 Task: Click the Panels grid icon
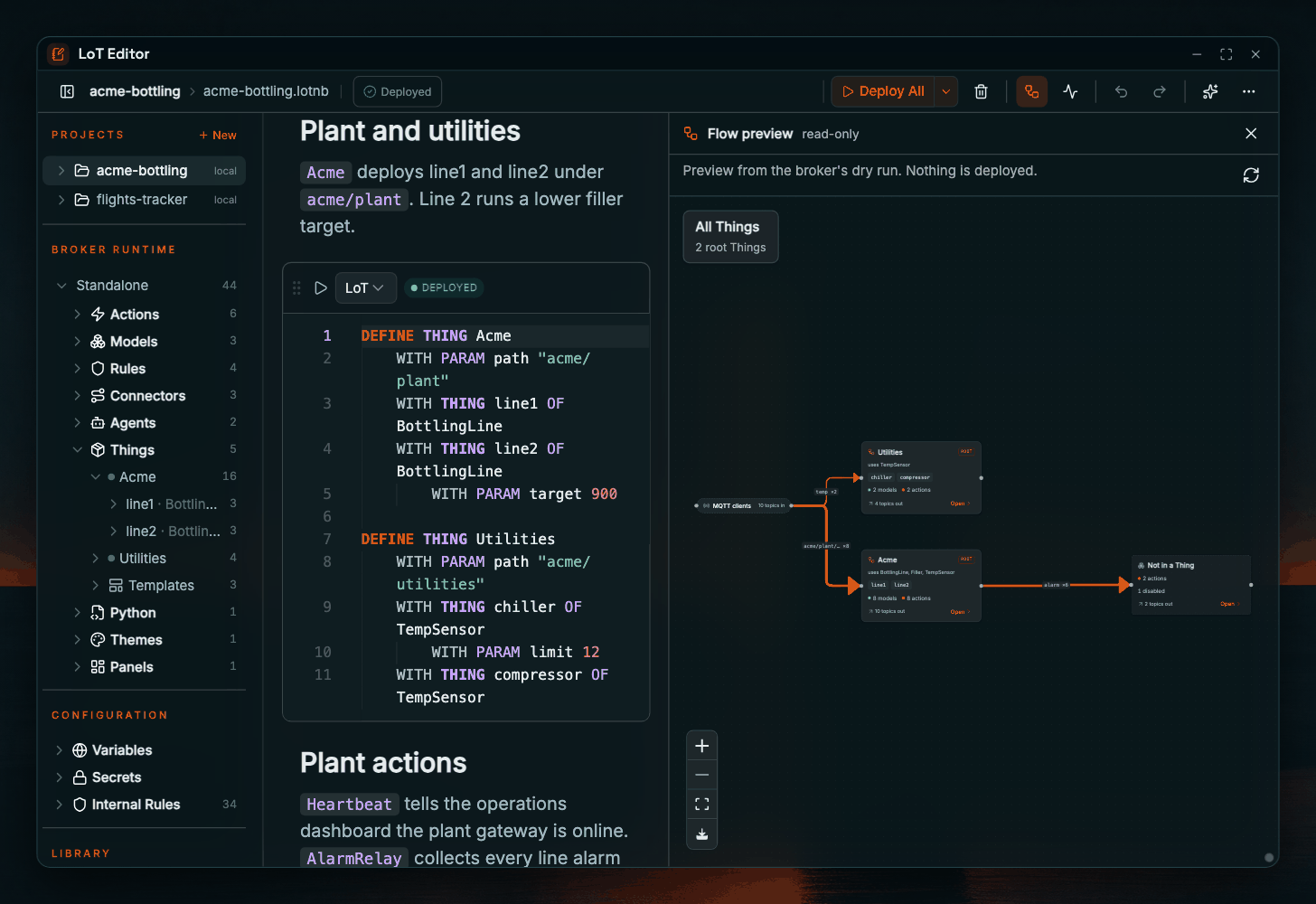tap(98, 667)
